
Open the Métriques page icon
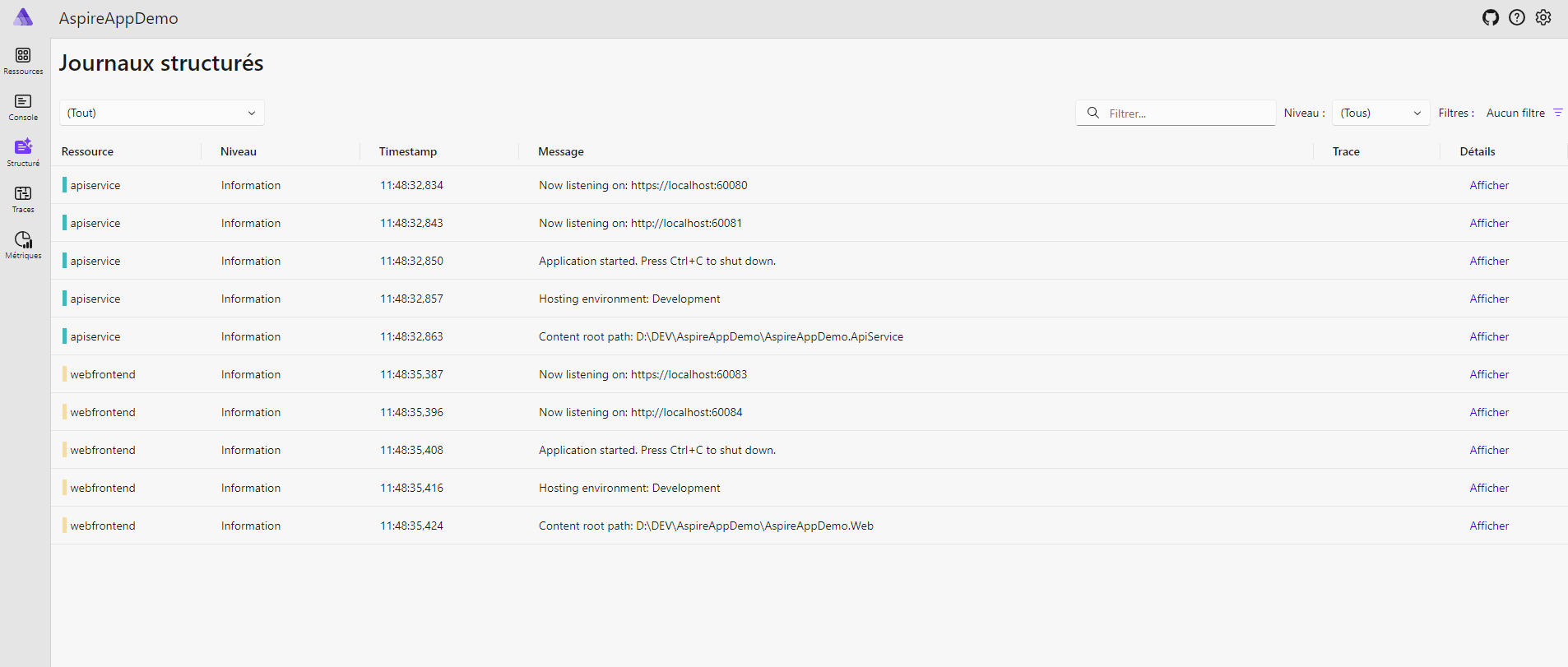tap(23, 240)
